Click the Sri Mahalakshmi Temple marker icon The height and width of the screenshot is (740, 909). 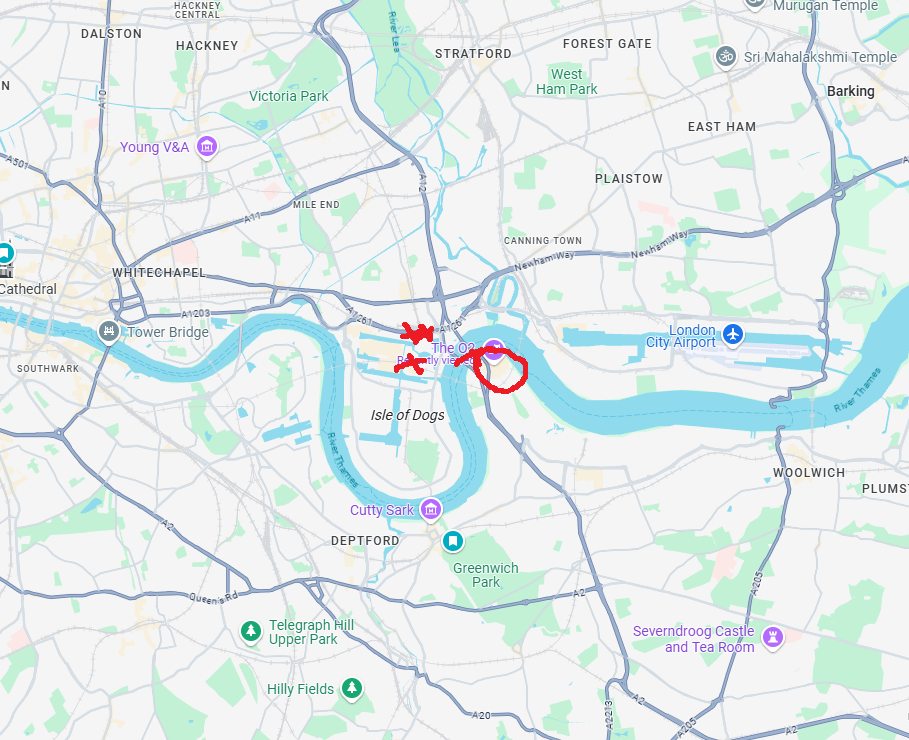[x=726, y=57]
